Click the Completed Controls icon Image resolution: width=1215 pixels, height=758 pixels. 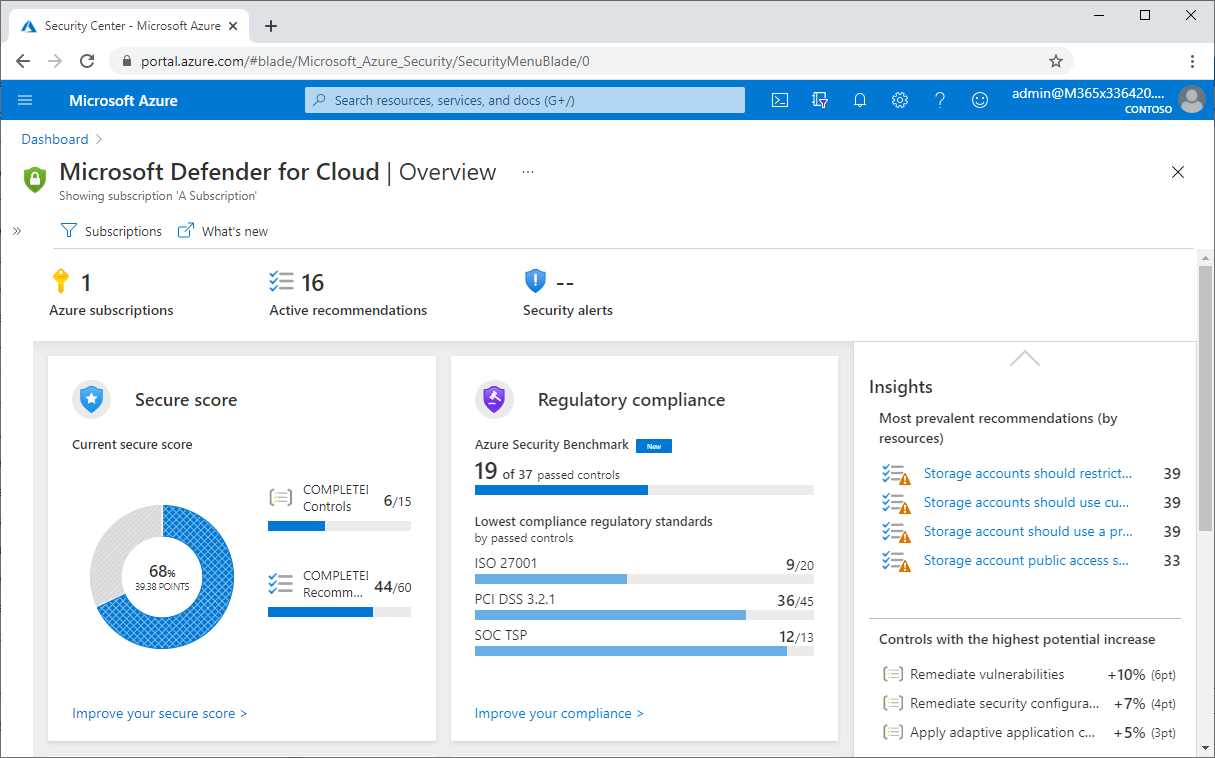pos(281,497)
